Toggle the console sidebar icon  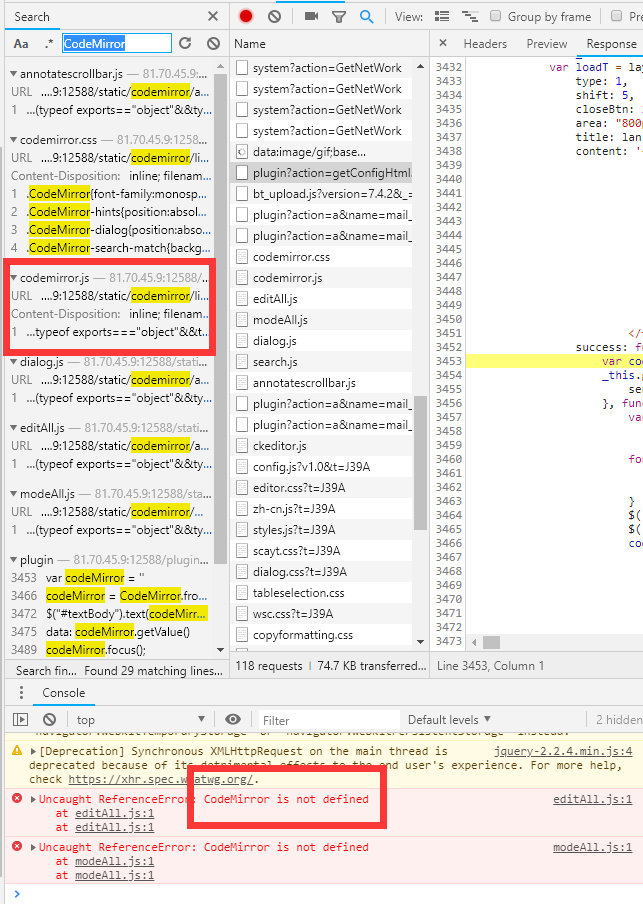pyautogui.click(x=21, y=720)
